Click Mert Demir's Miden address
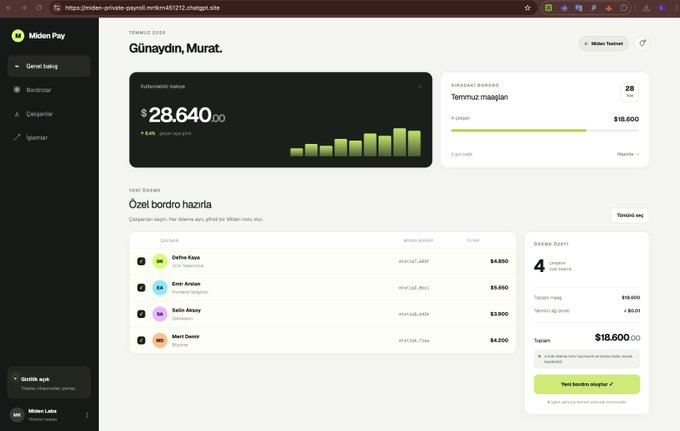This screenshot has height=431, width=680. (x=414, y=340)
